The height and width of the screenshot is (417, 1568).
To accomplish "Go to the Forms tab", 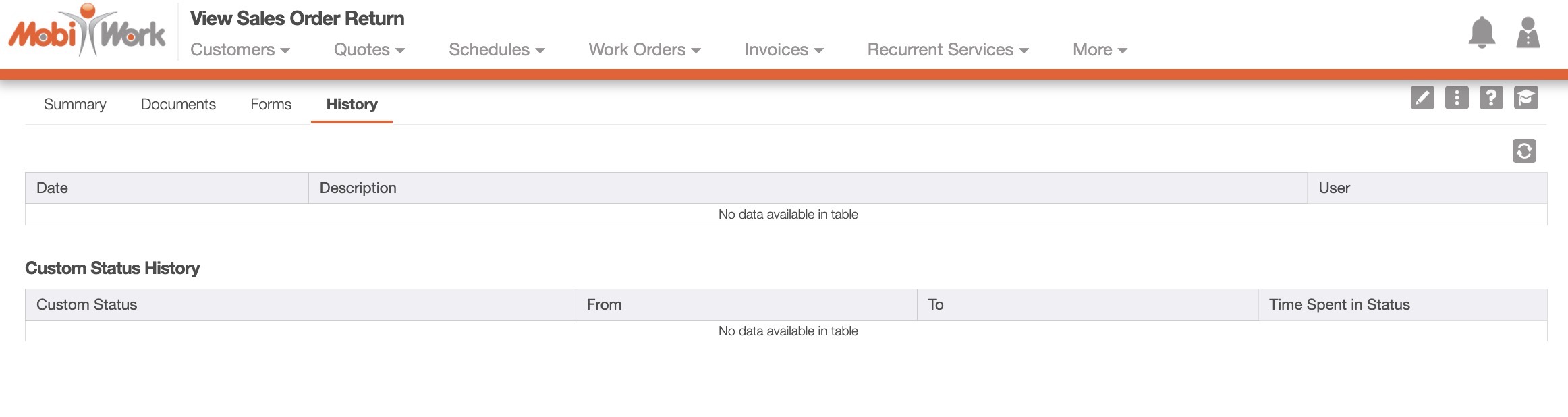I will click(x=271, y=105).
